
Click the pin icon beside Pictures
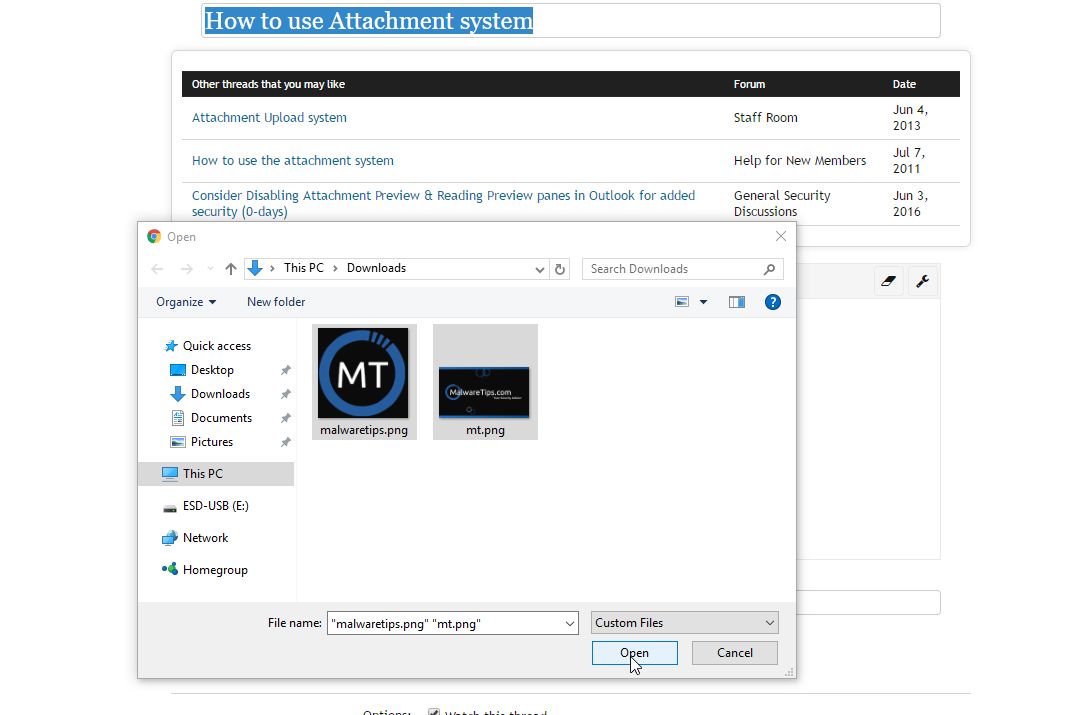286,442
